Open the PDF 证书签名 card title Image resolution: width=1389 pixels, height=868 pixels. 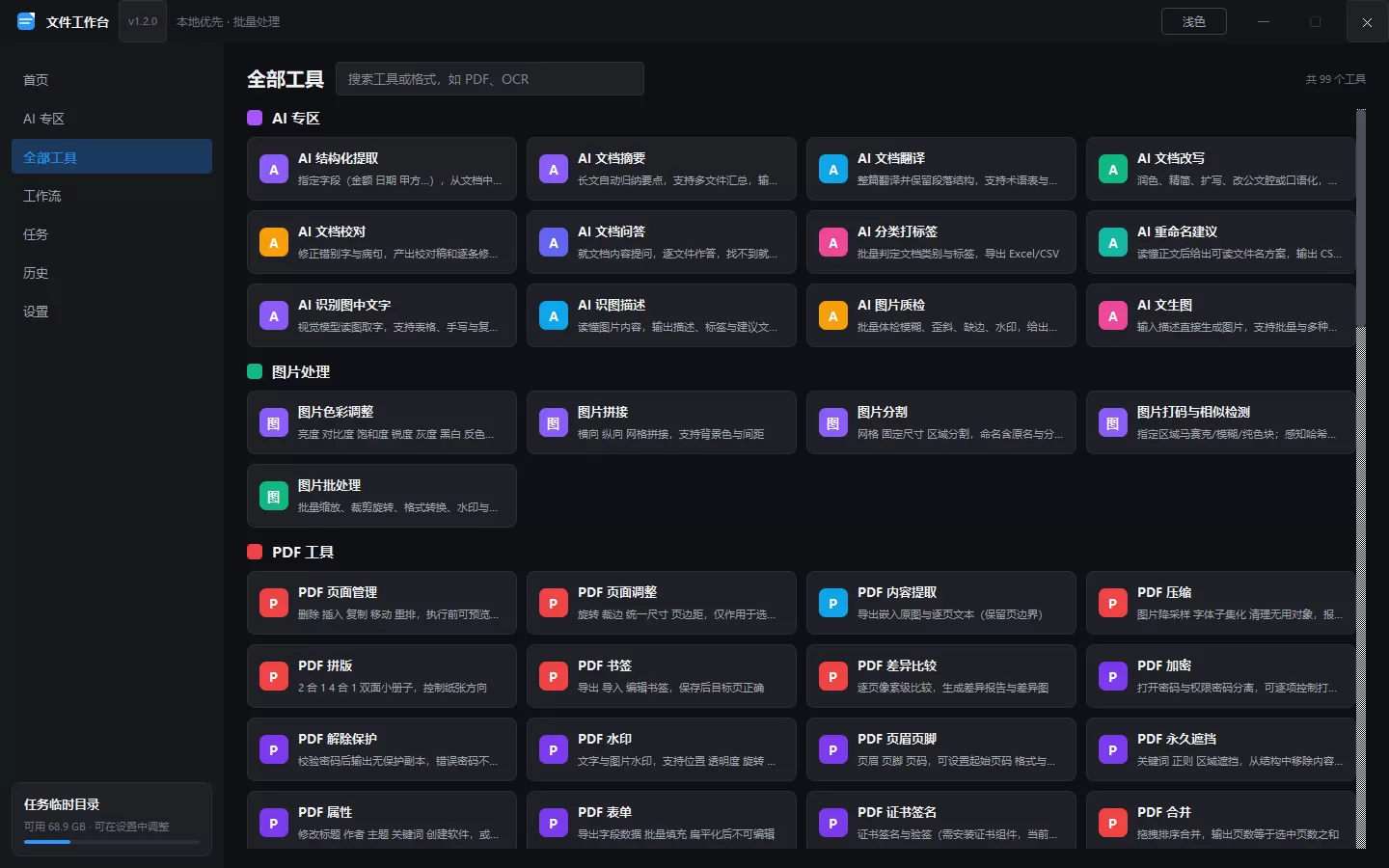pyautogui.click(x=897, y=812)
